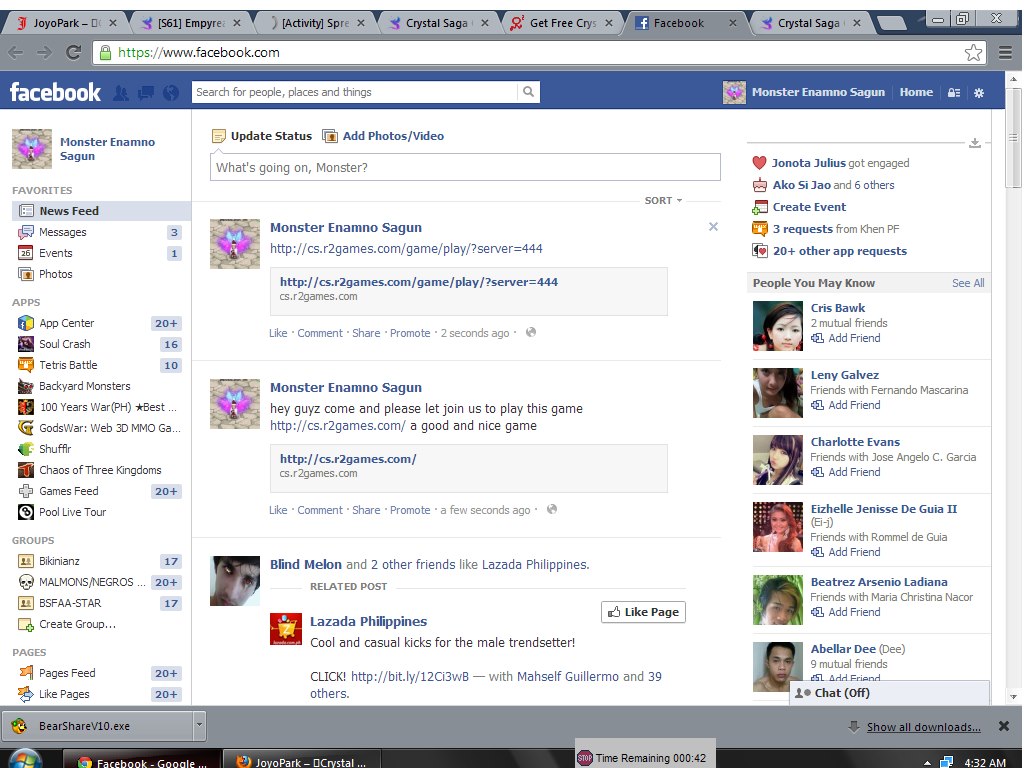Open the messages icon in Facebook header
The height and width of the screenshot is (768, 1024).
tap(146, 92)
